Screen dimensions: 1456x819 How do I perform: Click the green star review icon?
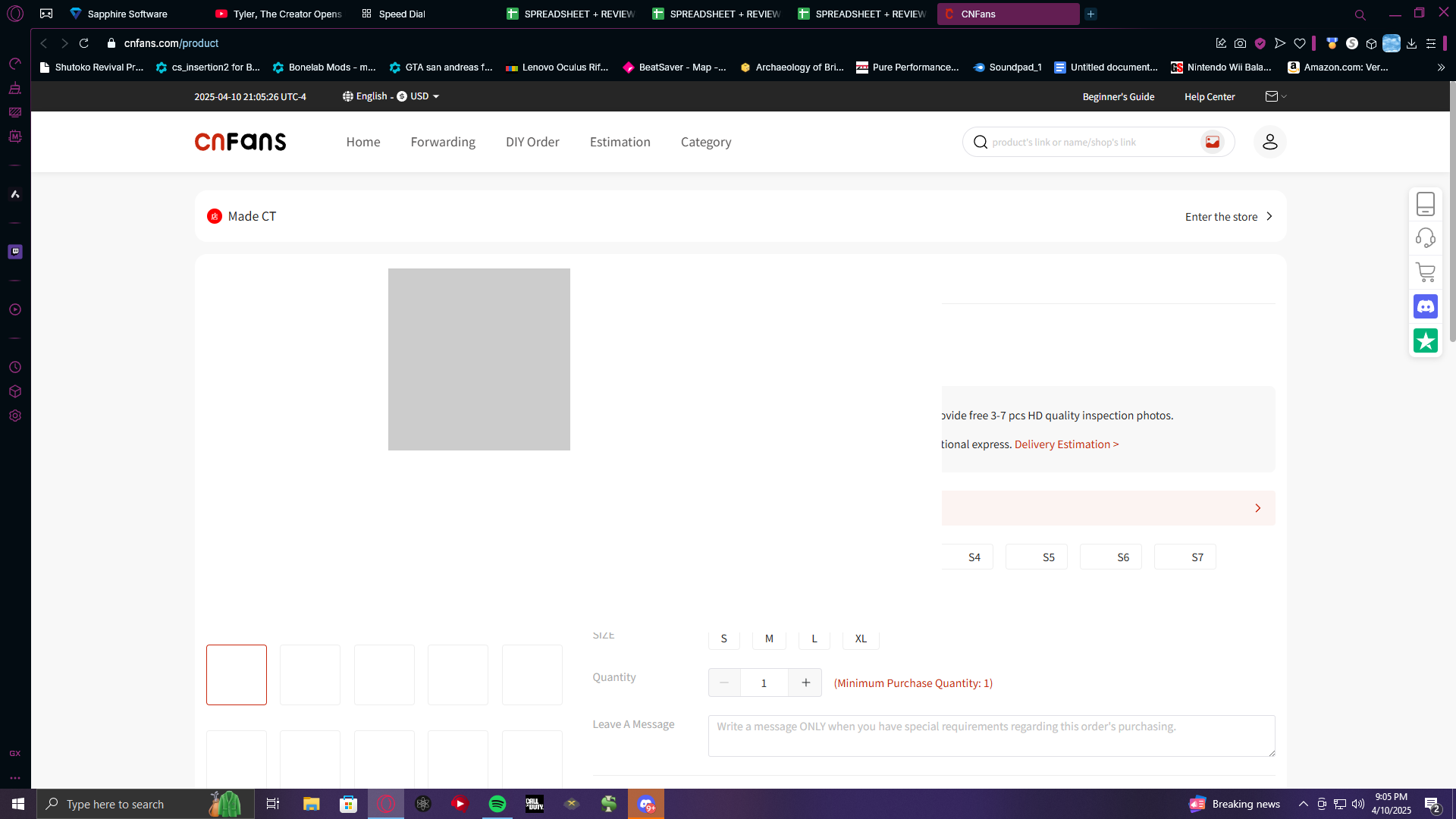[1426, 340]
